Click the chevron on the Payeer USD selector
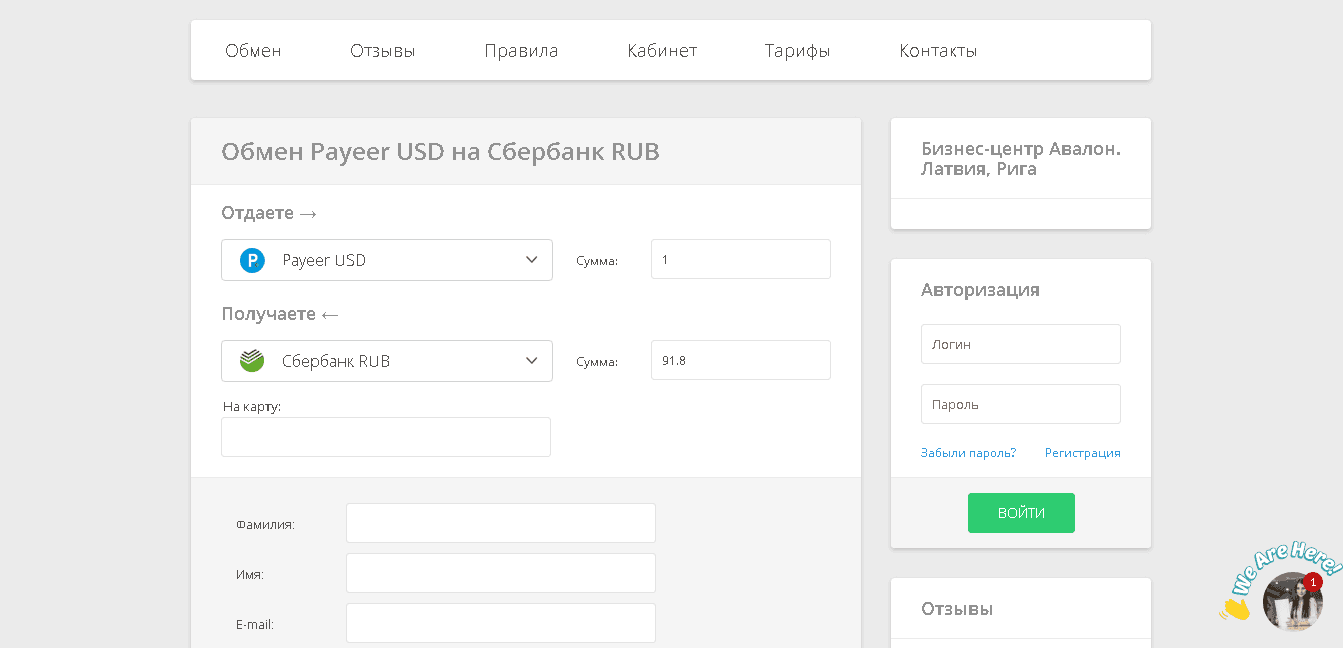The height and width of the screenshot is (648, 1343). 531,259
